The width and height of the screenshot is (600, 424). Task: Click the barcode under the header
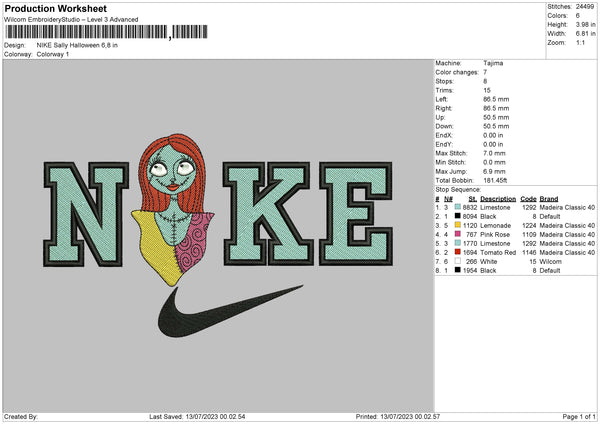tap(106, 32)
